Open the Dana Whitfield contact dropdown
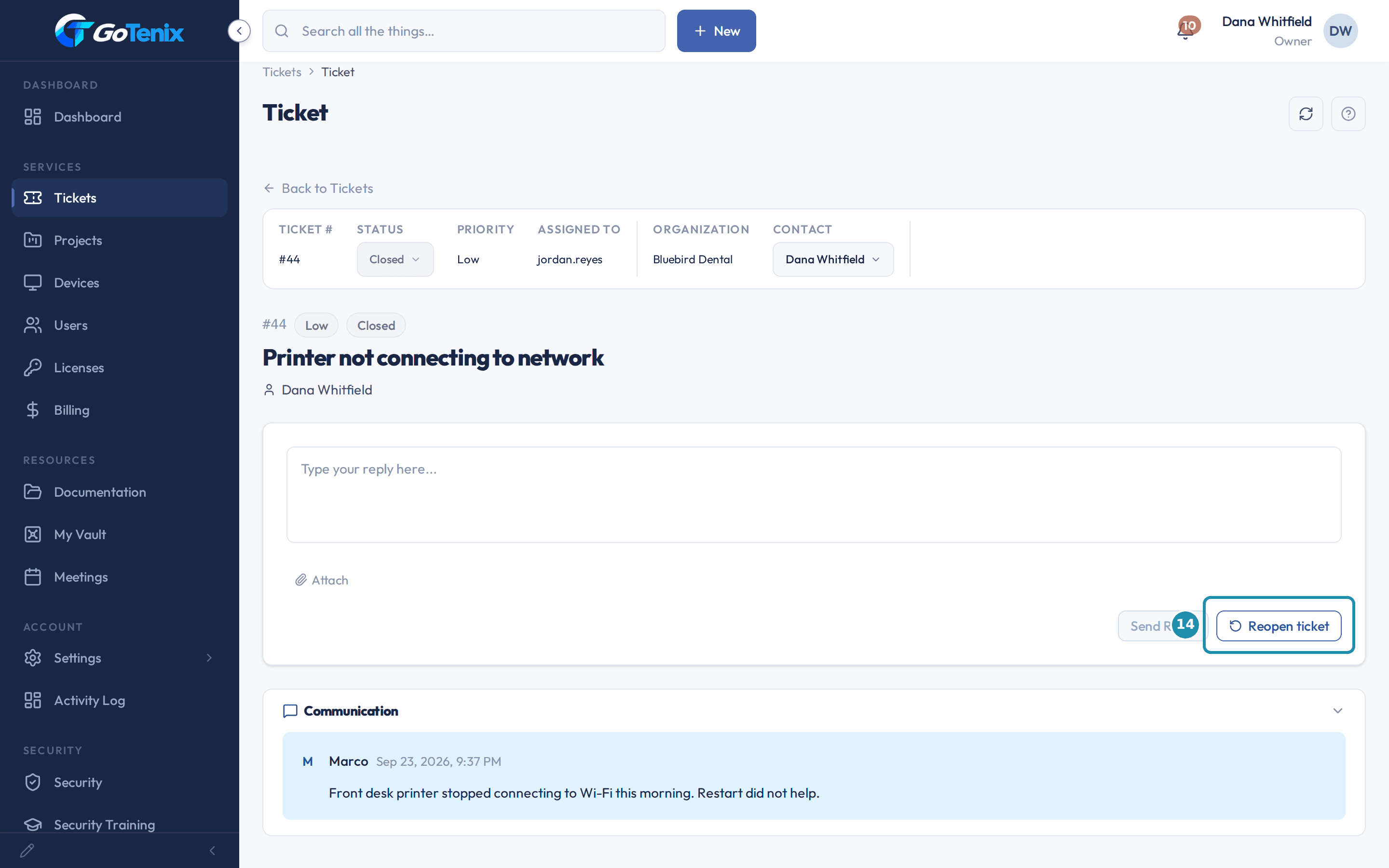This screenshot has width=1389, height=868. click(x=833, y=259)
